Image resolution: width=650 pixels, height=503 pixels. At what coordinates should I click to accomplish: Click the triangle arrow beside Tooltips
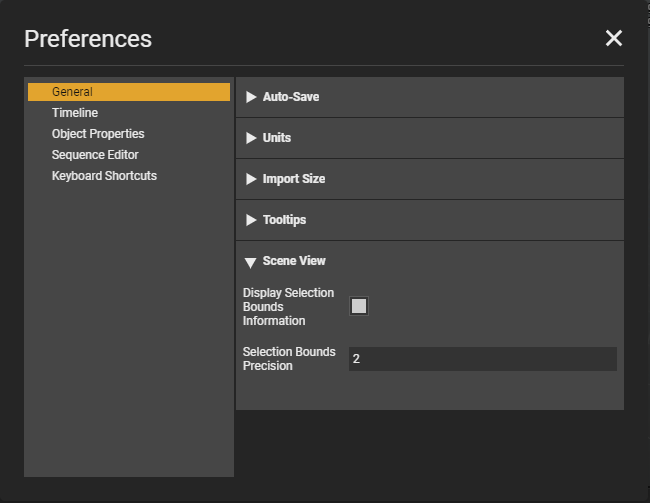251,220
